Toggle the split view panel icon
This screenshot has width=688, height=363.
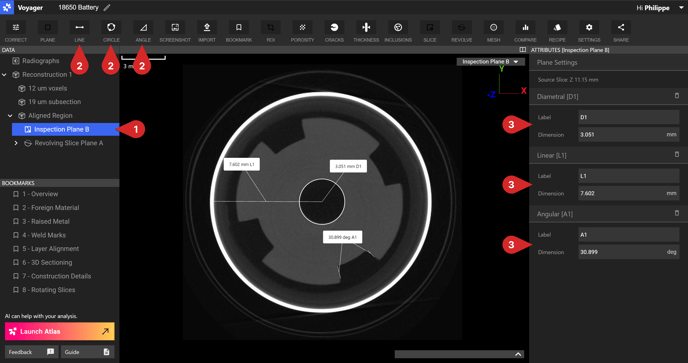[522, 50]
